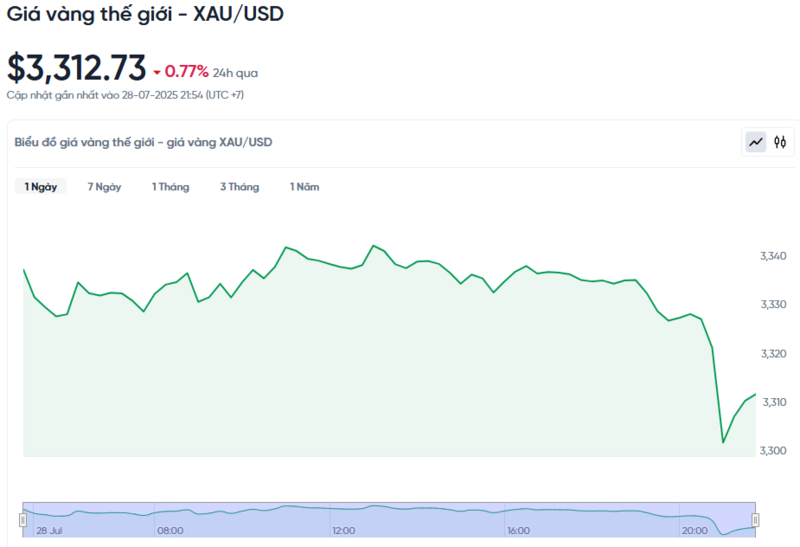Viewport: 800px width, 547px height.
Task: Click the 3,340 label on the price axis
Action: tap(775, 257)
